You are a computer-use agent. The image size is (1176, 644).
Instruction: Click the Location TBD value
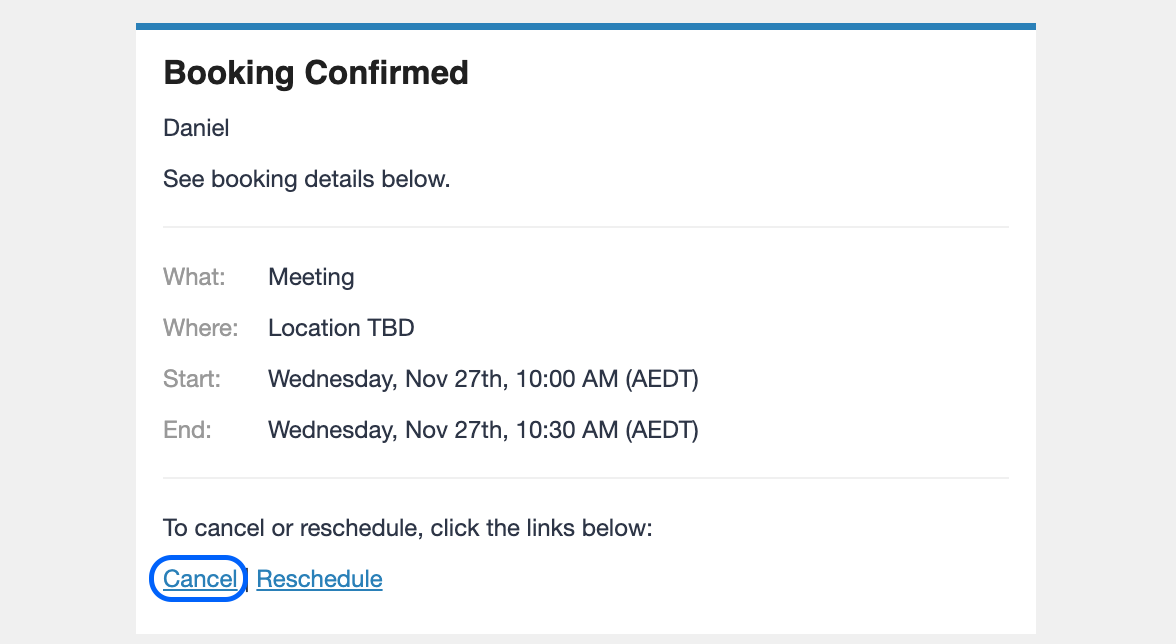click(341, 328)
